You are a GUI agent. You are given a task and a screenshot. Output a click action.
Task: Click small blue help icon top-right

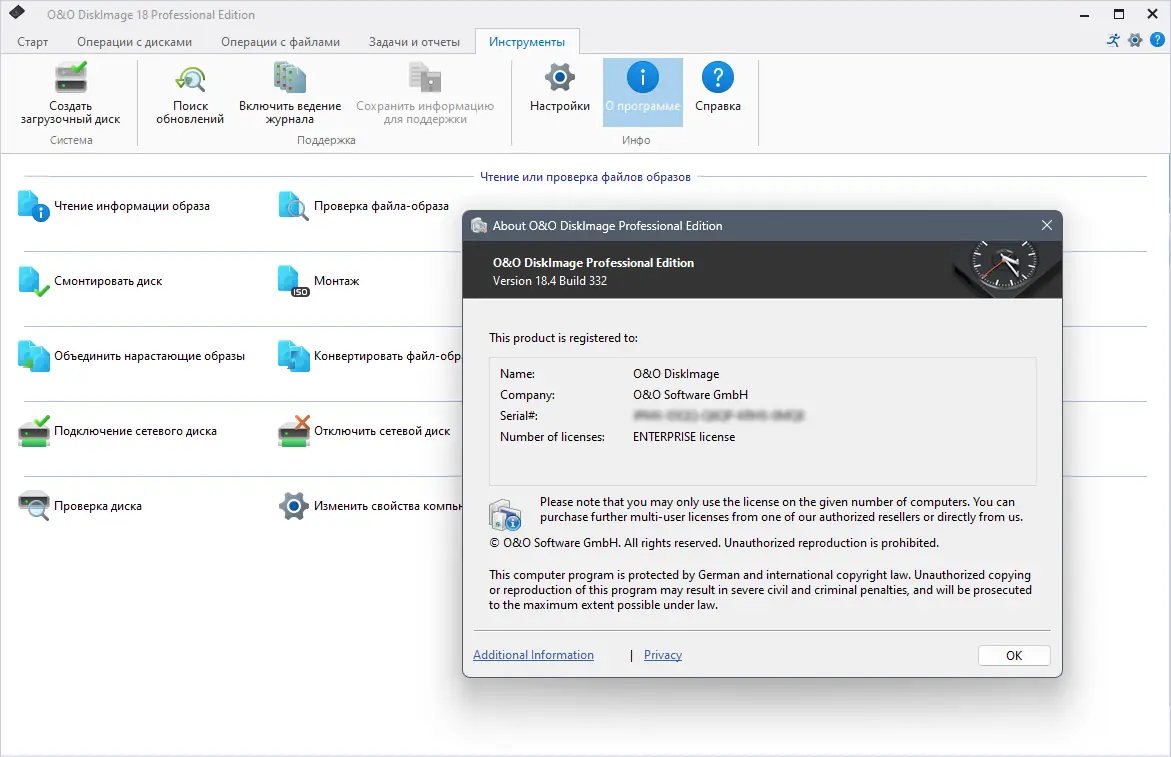pyautogui.click(x=1157, y=40)
